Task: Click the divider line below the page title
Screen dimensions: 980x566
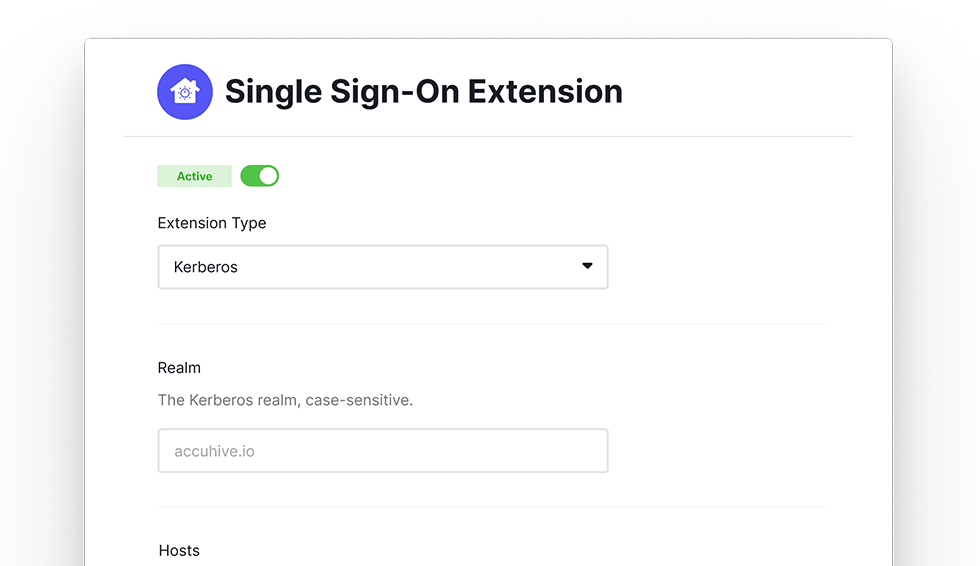Action: coord(488,136)
